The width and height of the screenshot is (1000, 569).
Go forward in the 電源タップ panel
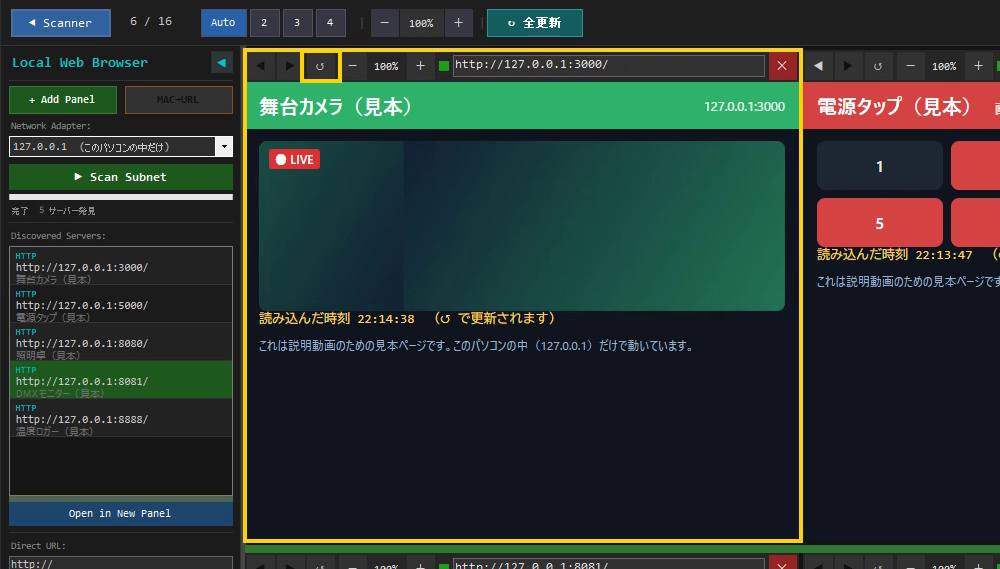tap(848, 66)
